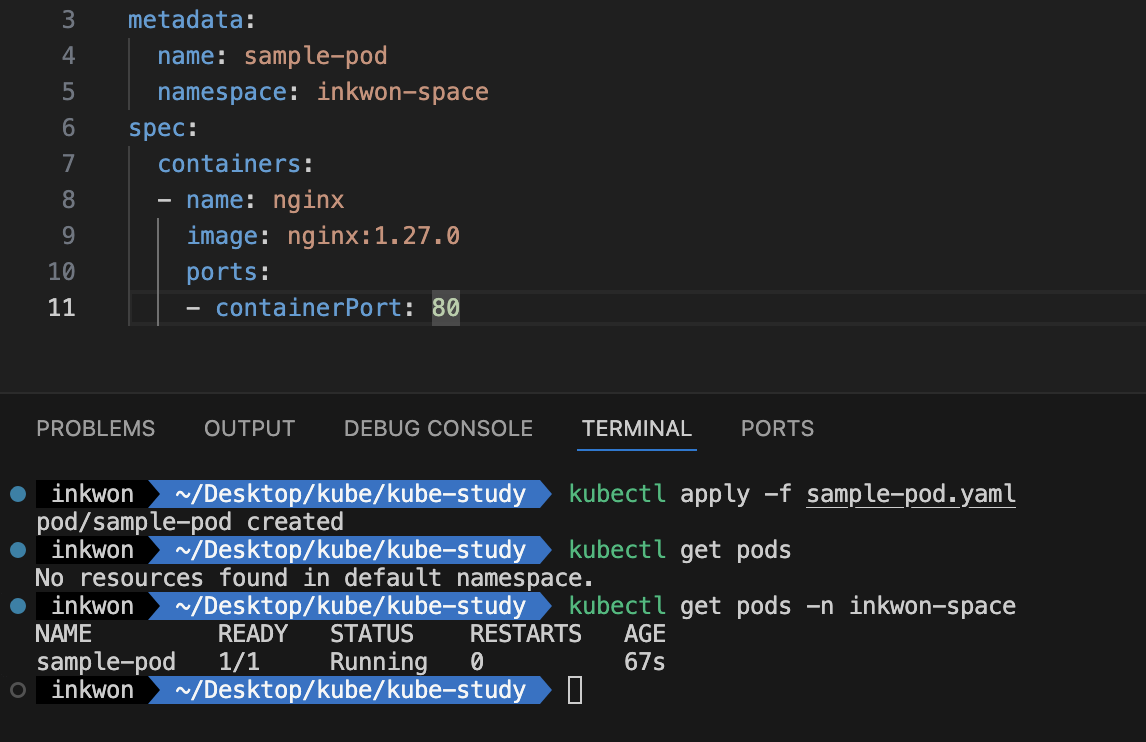
Task: Click the terminal cursor block at the last prompt
Action: (574, 690)
